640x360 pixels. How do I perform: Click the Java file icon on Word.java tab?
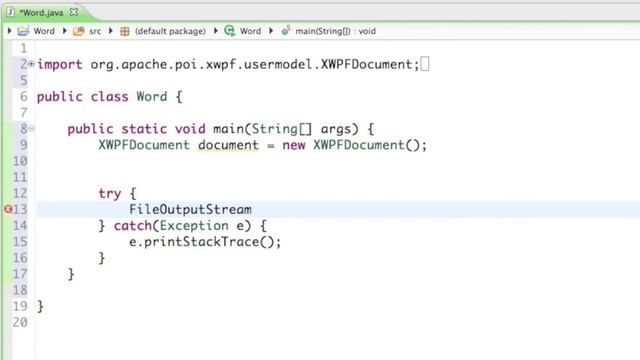coord(11,12)
